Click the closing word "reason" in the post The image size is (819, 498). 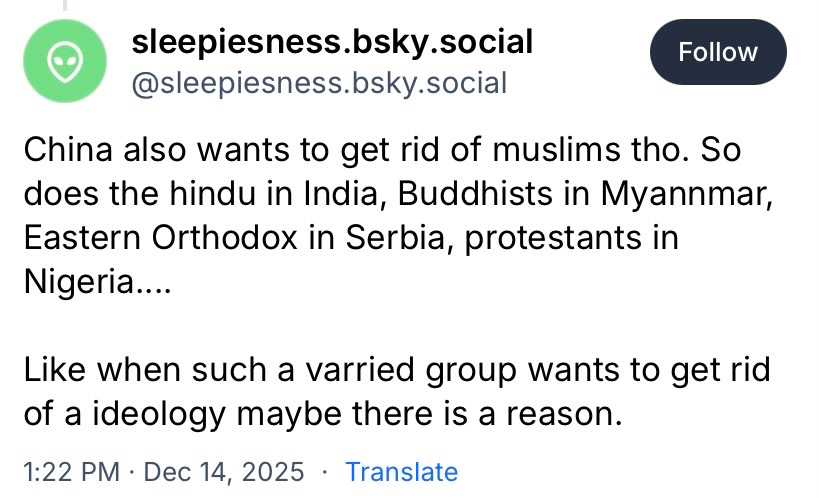563,413
